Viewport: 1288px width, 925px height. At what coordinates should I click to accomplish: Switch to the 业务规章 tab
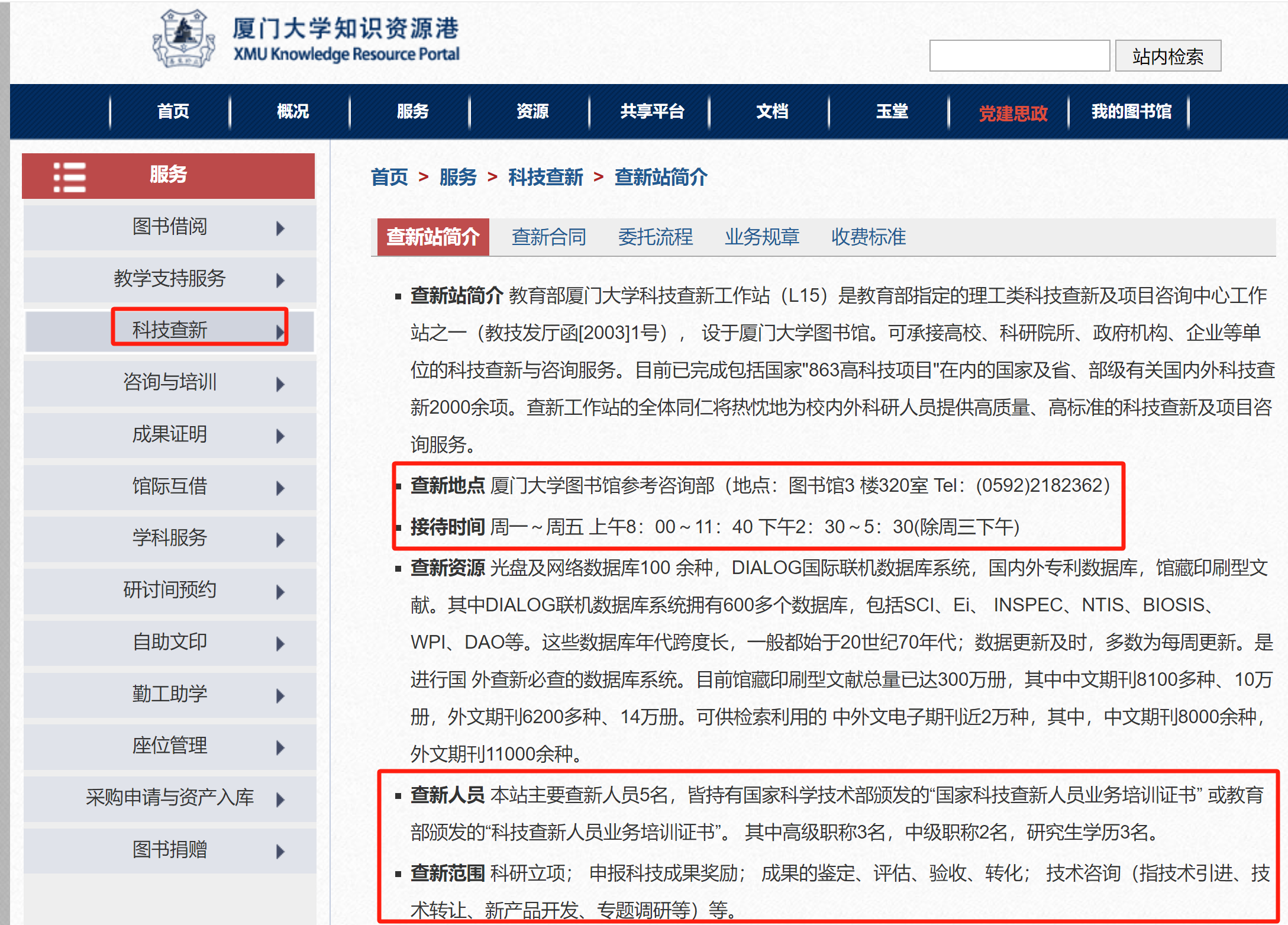click(x=762, y=237)
